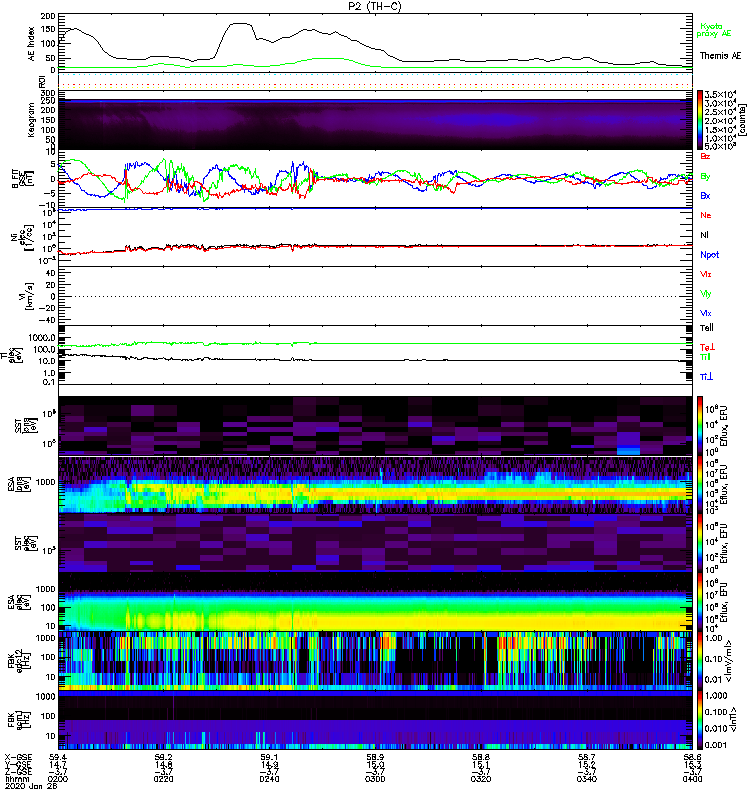Click the 3.5×10⁴ keogram color bar maximum
The image size is (750, 800).
(x=720, y=94)
